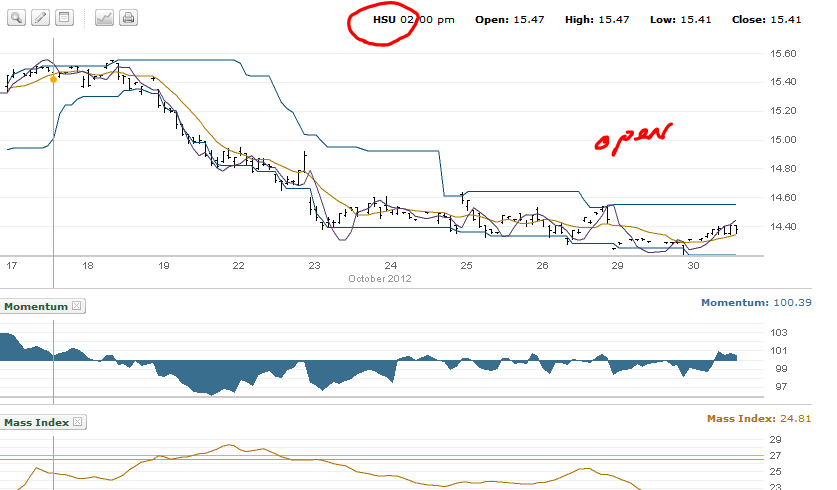The height and width of the screenshot is (490, 837).
Task: Open the notes panel window icon
Action: [64, 18]
